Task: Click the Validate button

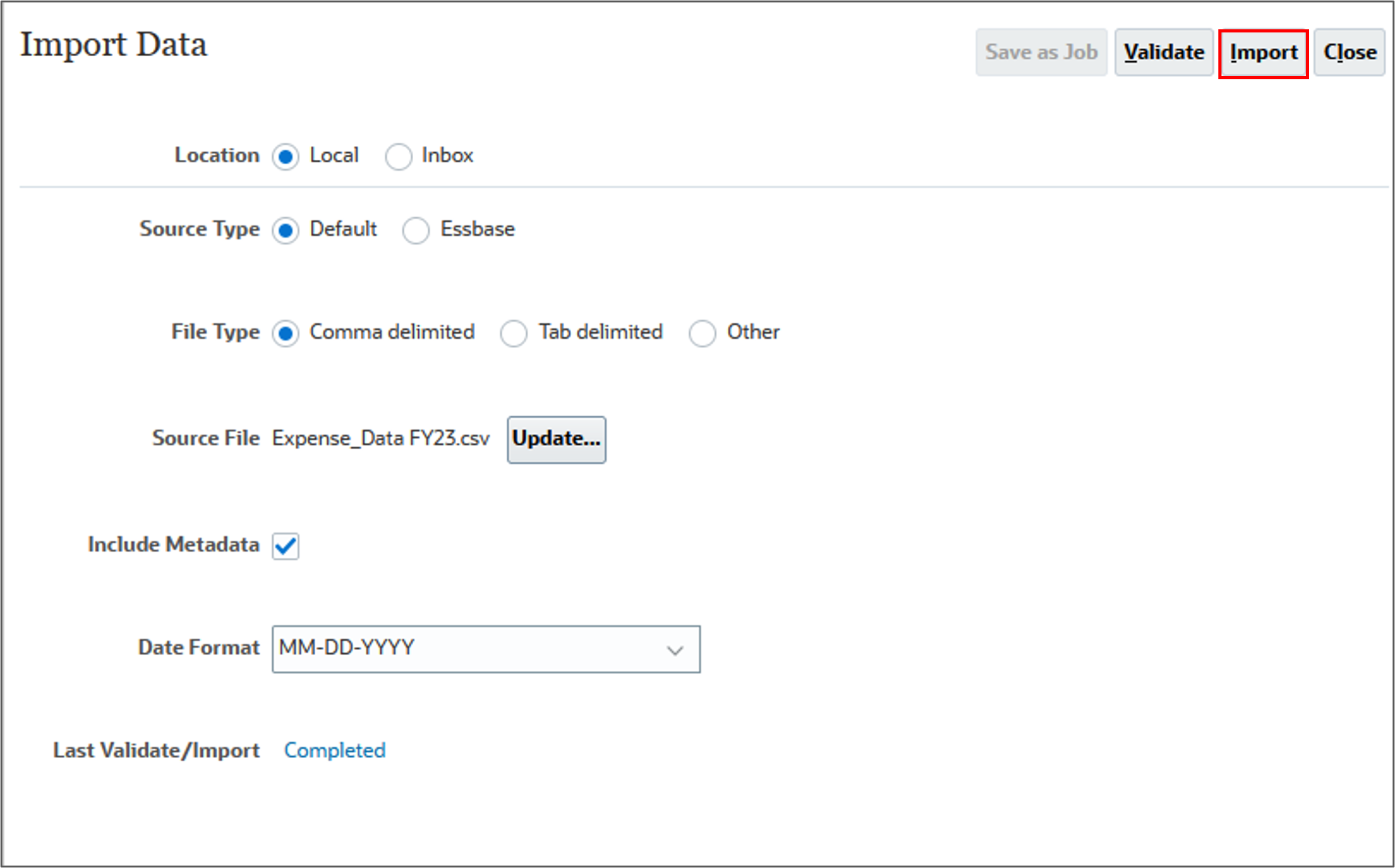Action: (1163, 53)
